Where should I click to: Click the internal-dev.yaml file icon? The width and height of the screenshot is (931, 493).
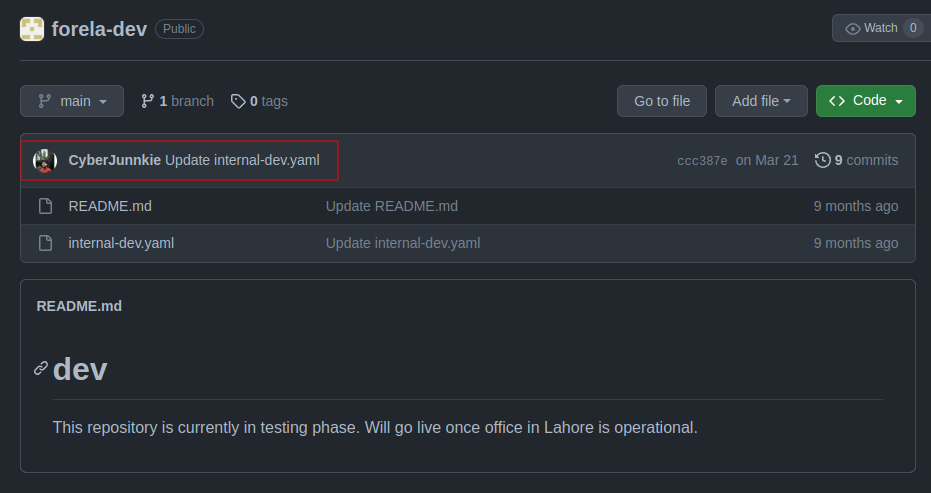(x=45, y=243)
